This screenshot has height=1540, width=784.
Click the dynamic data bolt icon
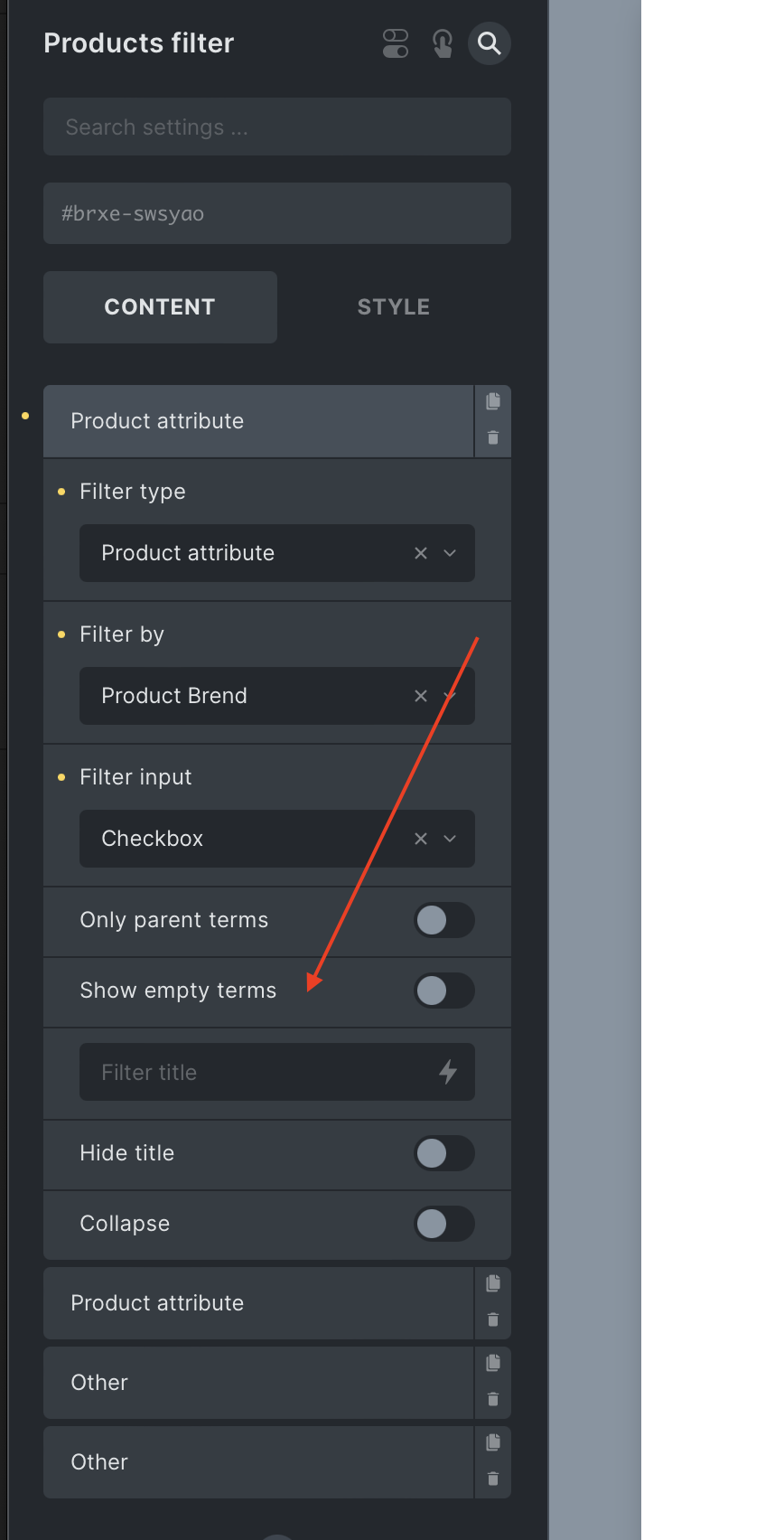pos(448,1072)
